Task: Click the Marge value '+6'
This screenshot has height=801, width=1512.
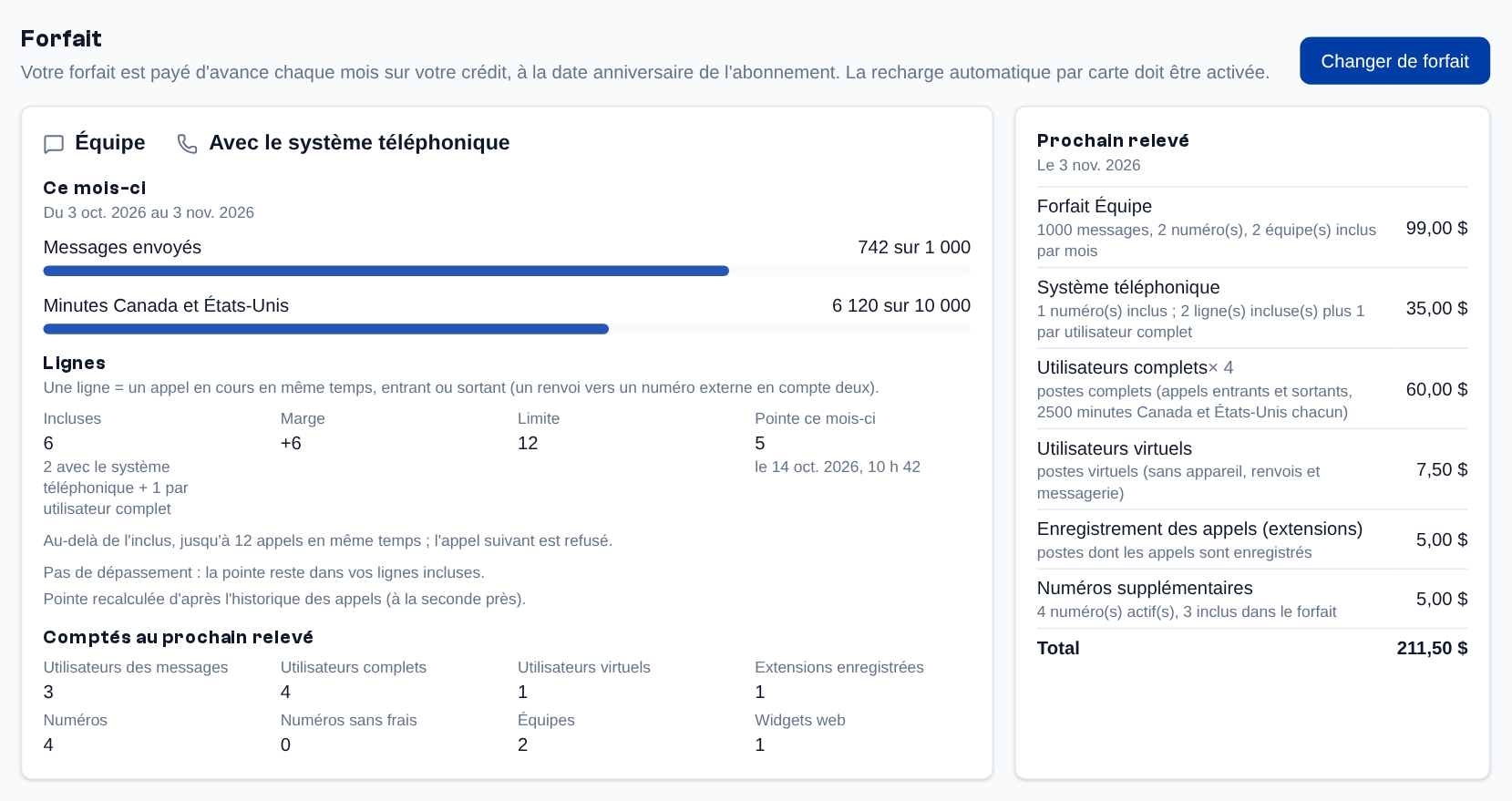Action: (291, 443)
